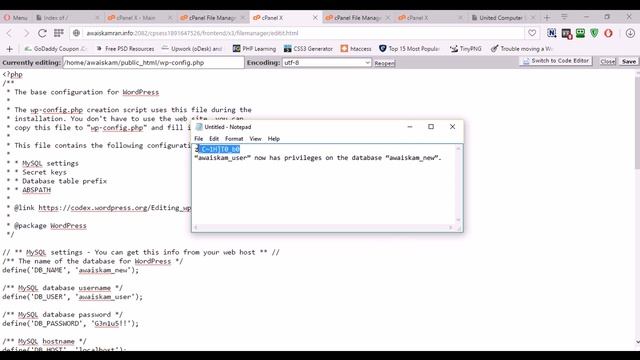Open the Upwork (oDesk) bookmark
Viewport: 640px width, 360px height.
coord(192,49)
